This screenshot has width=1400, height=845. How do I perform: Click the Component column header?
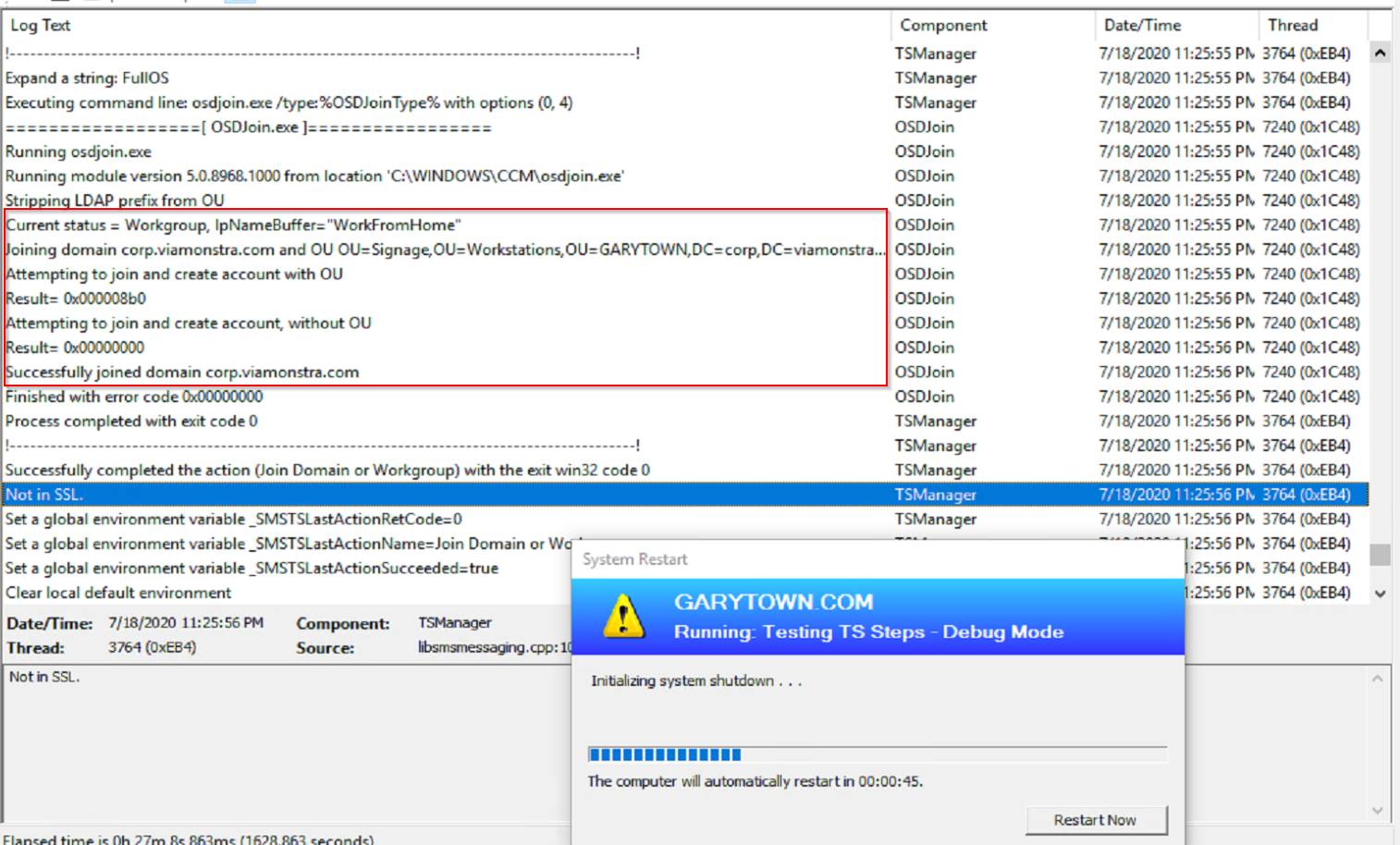943,26
